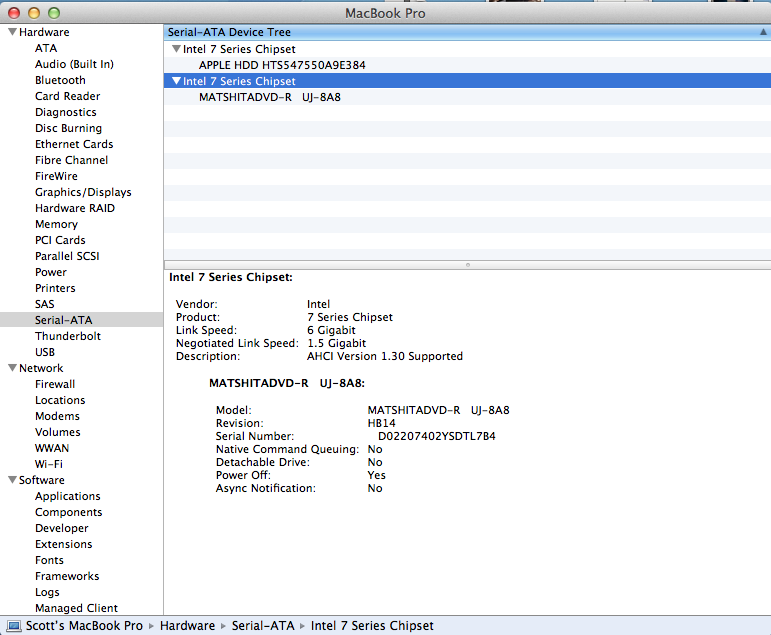The image size is (771, 635).
Task: Zoom the MacBook Pro window with green button
Action: (x=54, y=13)
